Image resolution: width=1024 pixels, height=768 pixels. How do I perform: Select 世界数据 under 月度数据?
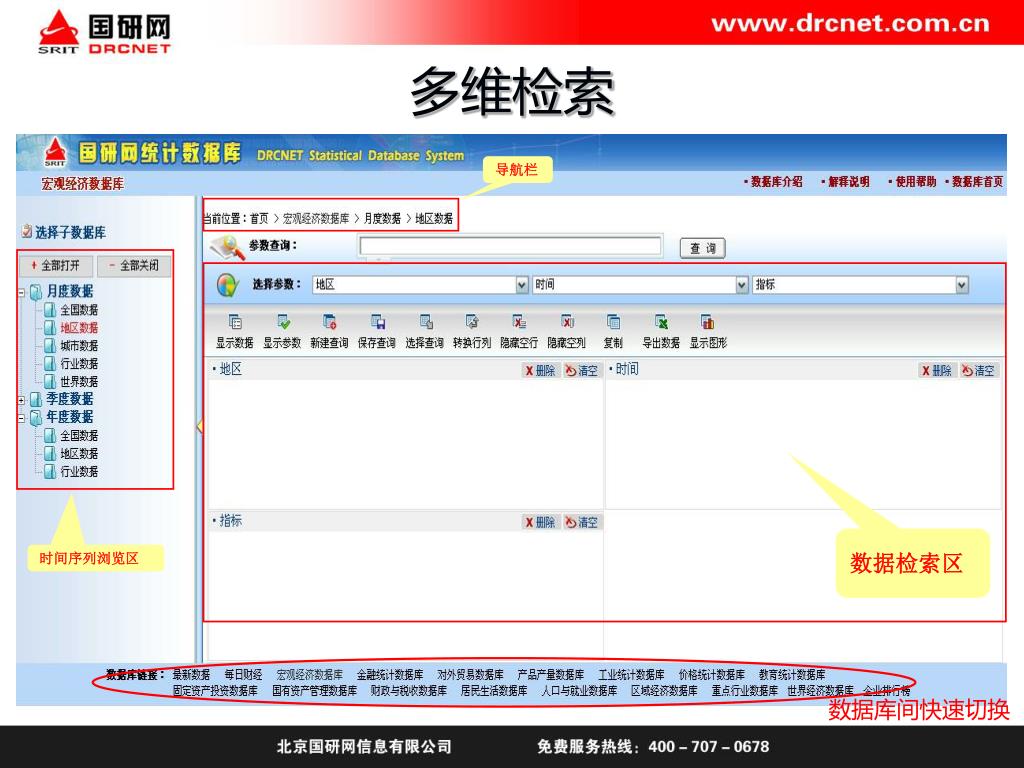[79, 381]
